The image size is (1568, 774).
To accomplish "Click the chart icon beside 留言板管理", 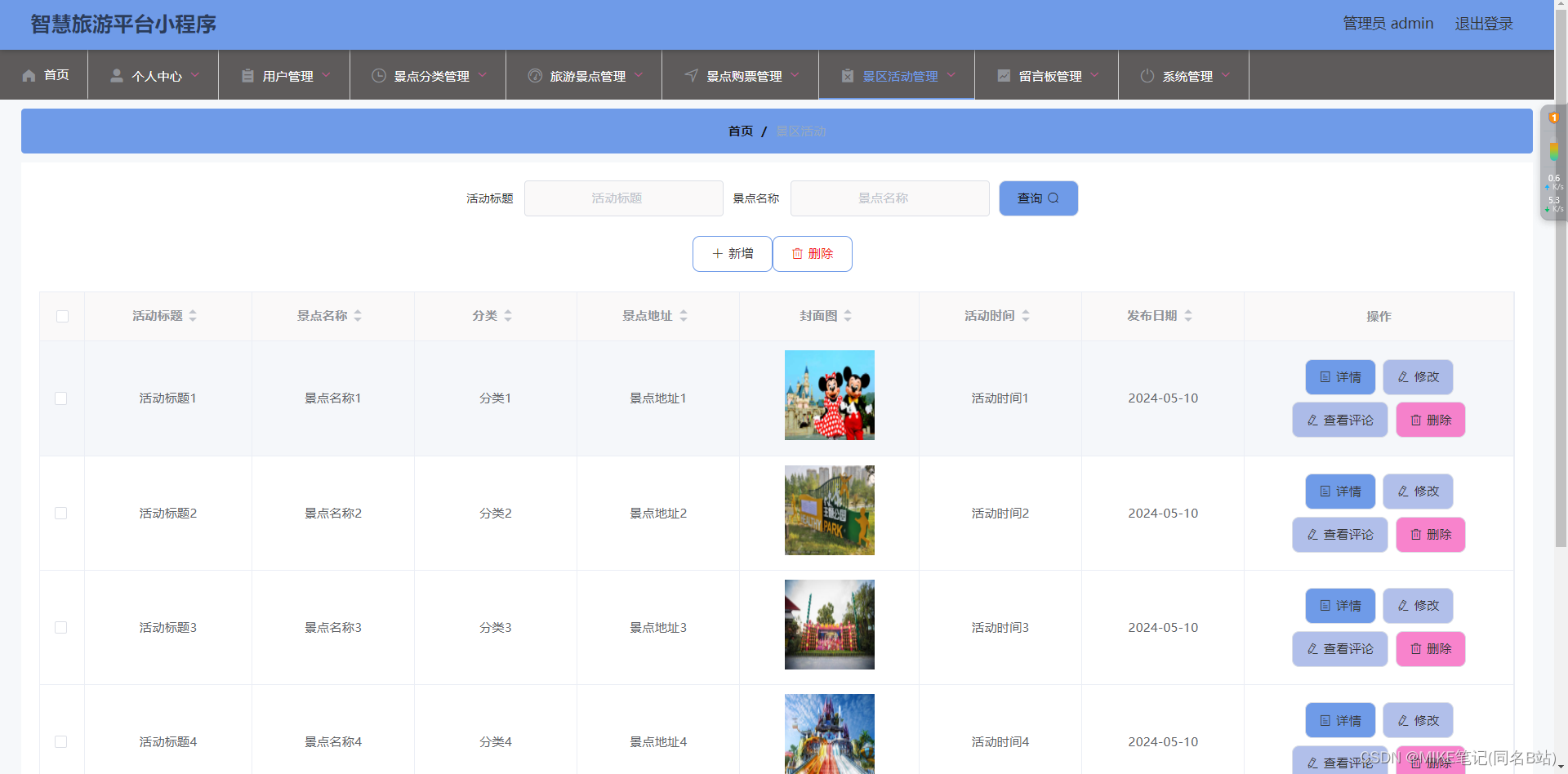I will [1004, 76].
